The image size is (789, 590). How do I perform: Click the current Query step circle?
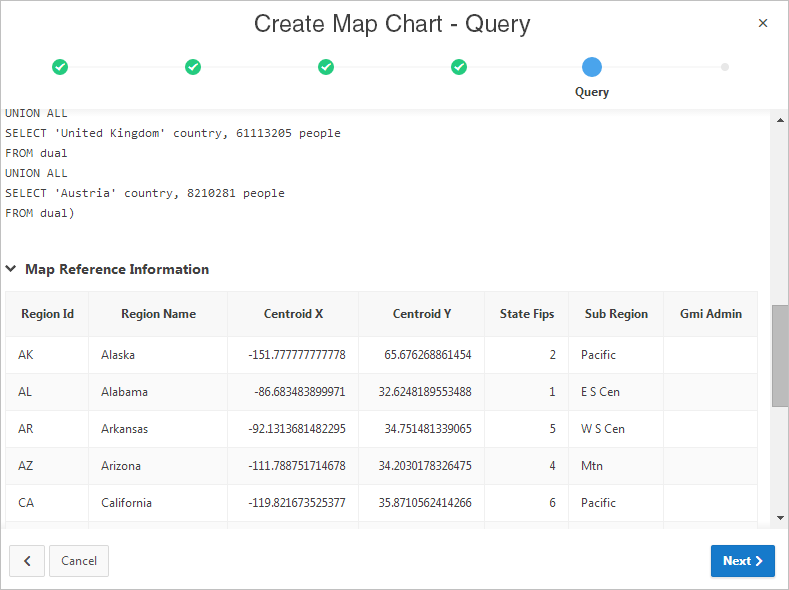pos(592,67)
